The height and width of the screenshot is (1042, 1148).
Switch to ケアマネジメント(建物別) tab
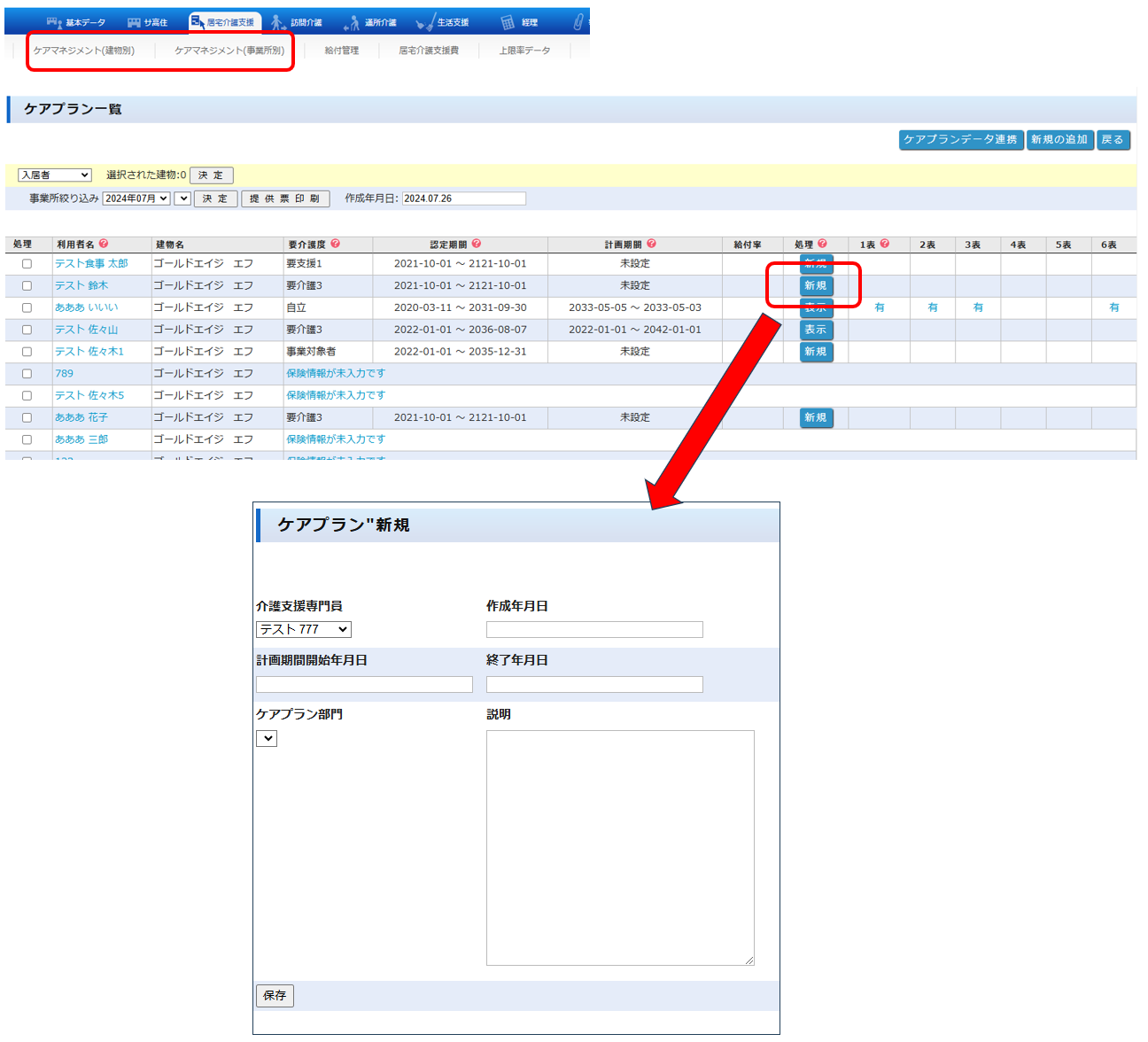84,51
